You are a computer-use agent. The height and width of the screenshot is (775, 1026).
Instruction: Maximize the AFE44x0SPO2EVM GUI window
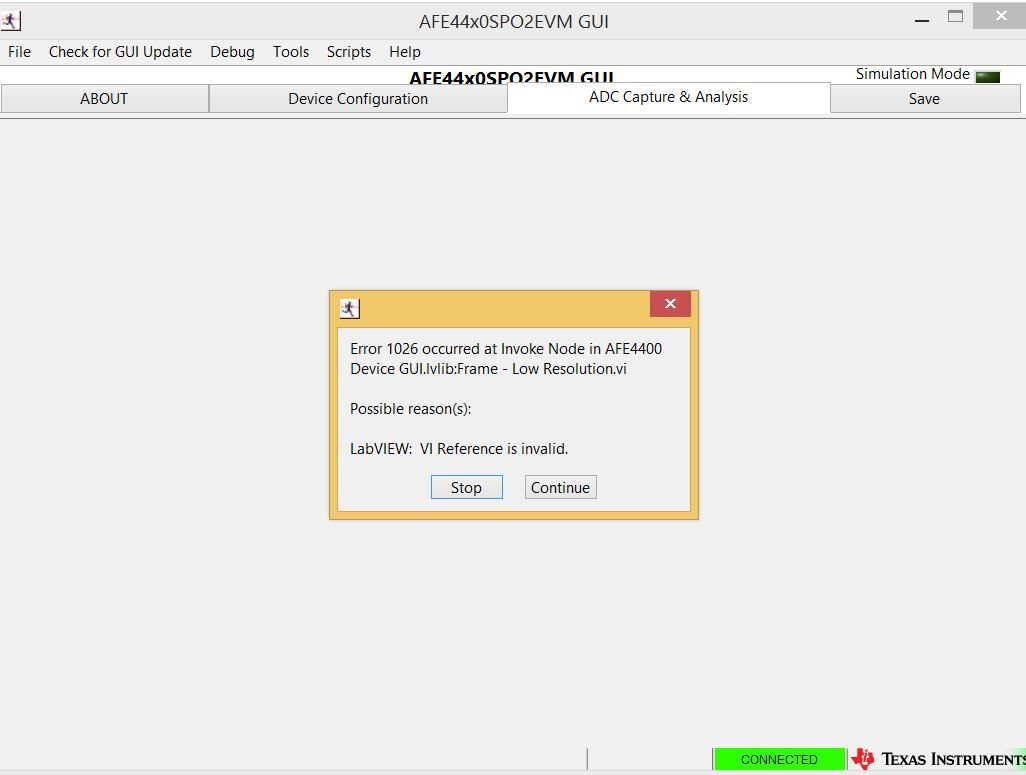(955, 17)
